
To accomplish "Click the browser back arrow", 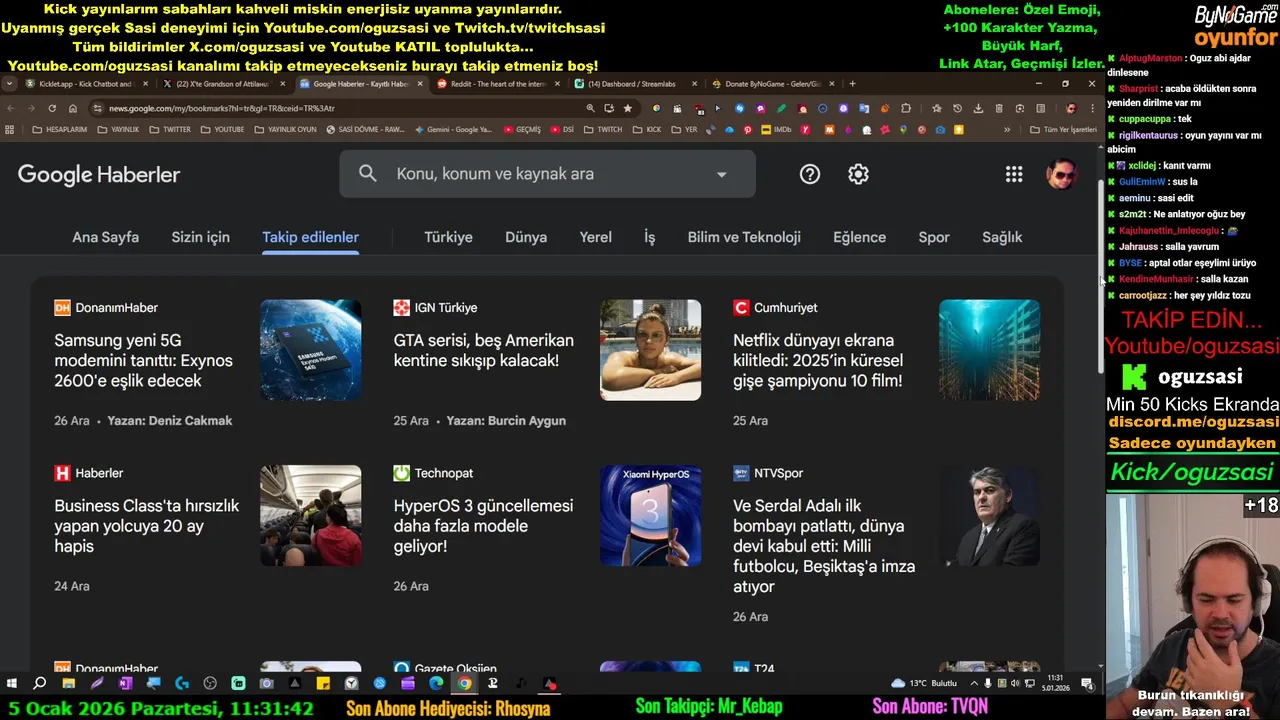I will tap(11, 108).
